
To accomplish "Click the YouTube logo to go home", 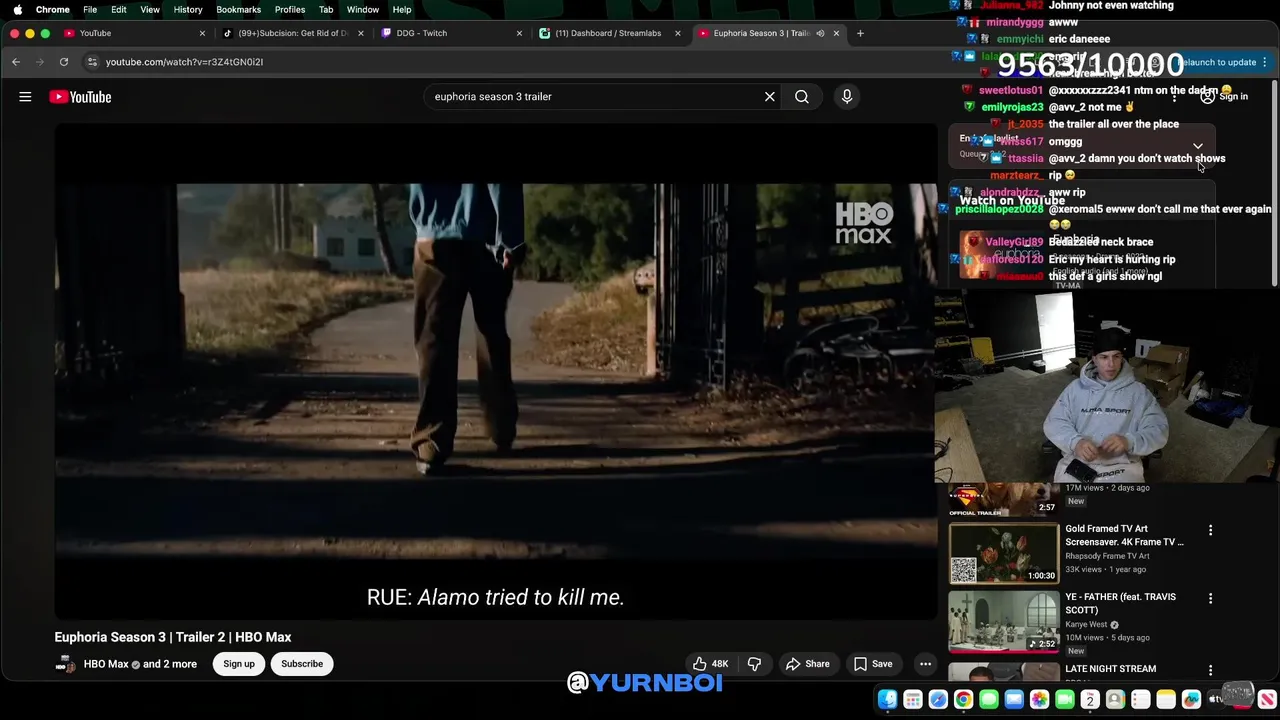I will click(80, 97).
